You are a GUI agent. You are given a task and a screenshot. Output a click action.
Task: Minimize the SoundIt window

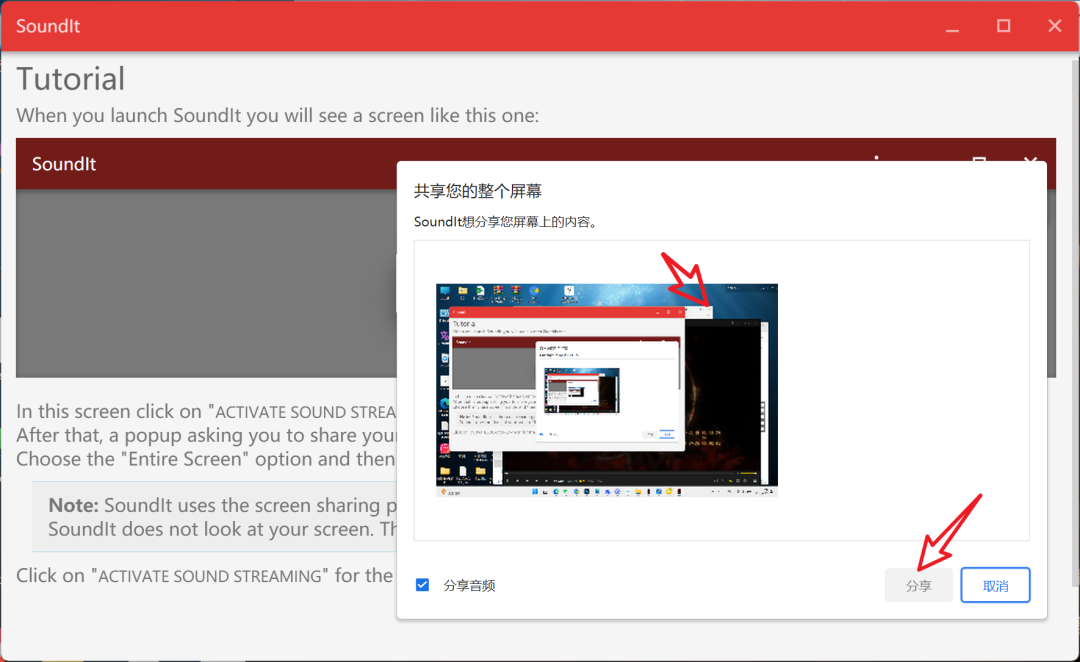[x=951, y=26]
